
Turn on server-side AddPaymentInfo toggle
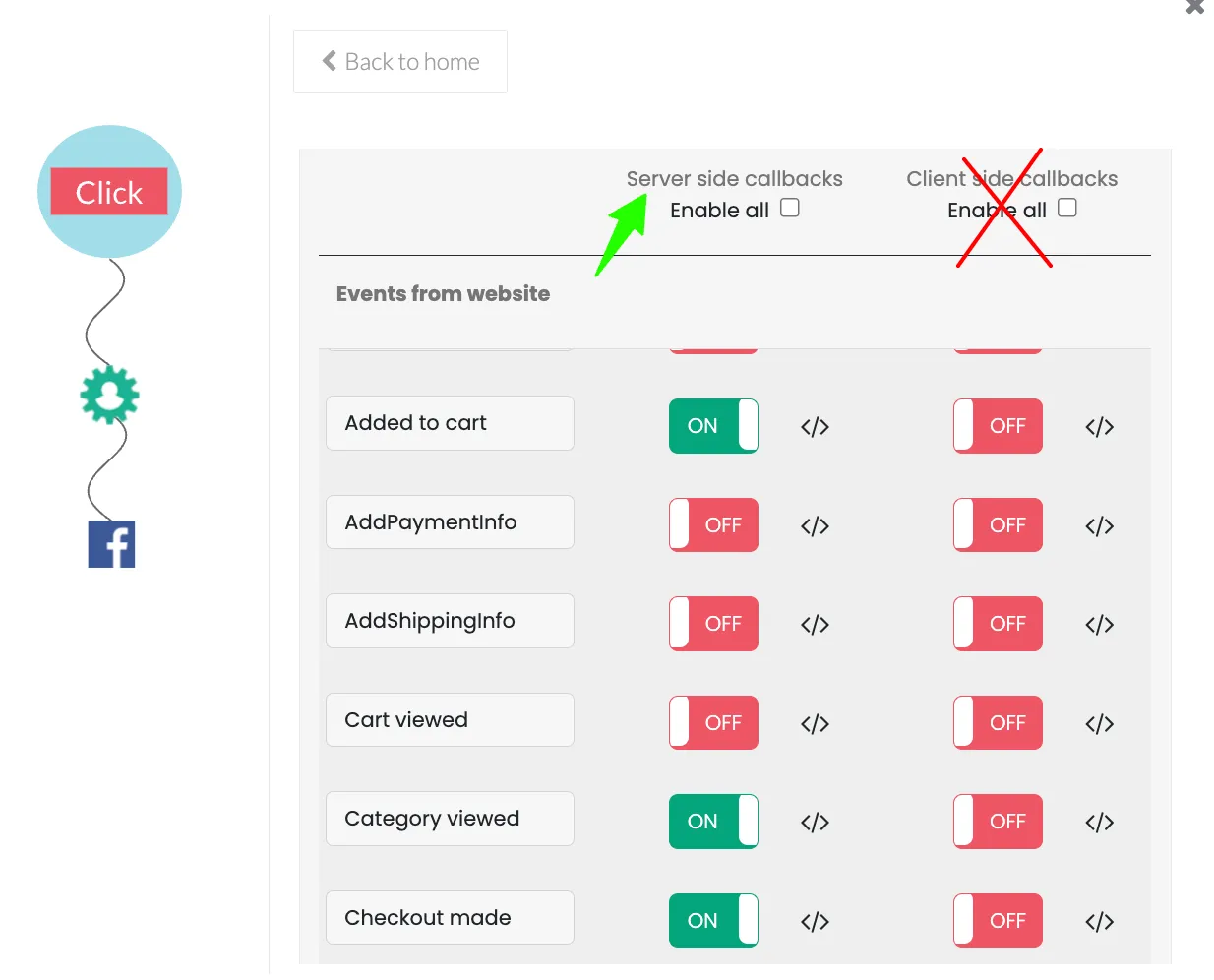(713, 525)
